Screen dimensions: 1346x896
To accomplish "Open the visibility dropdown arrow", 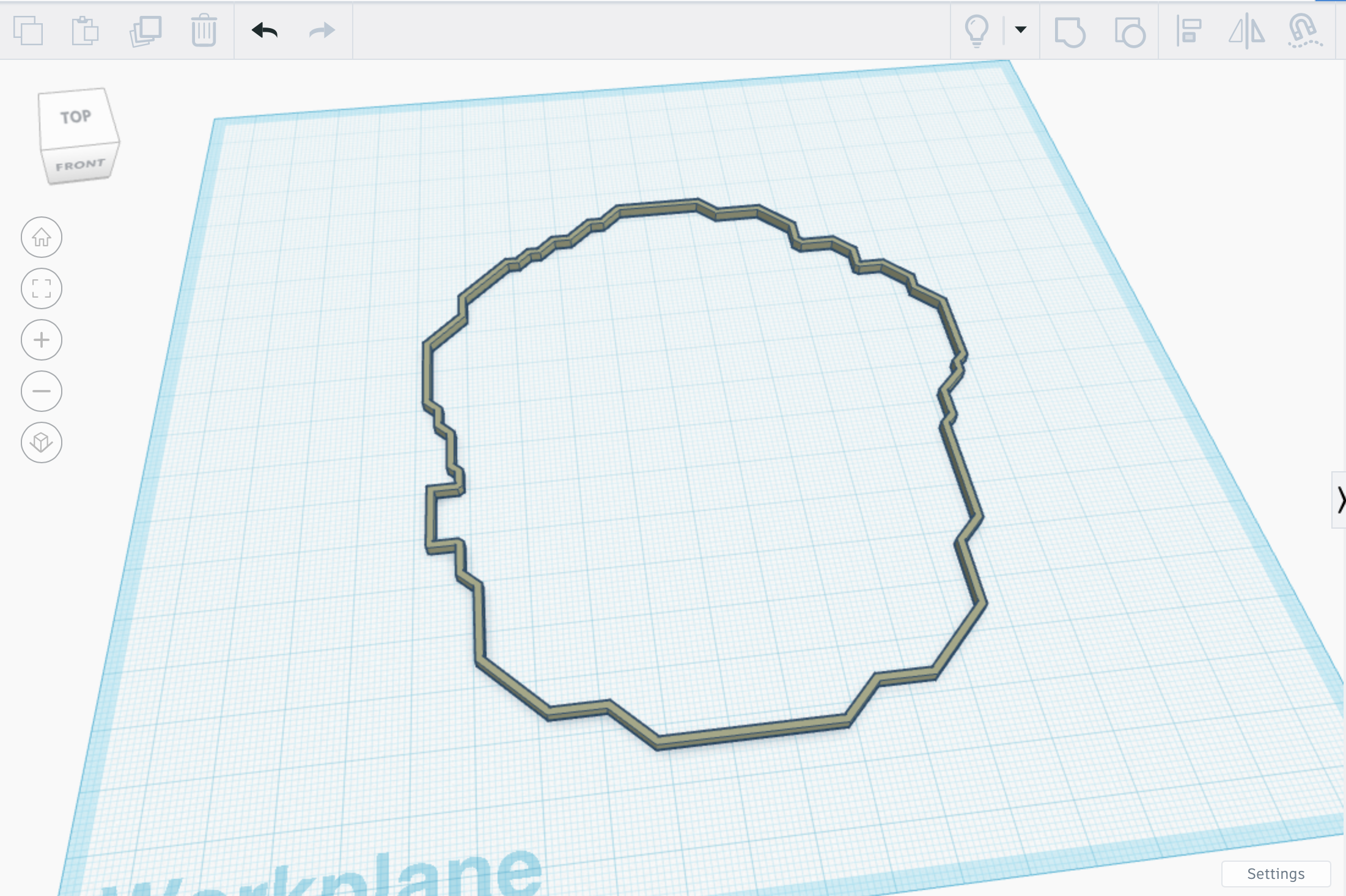I will [x=1020, y=29].
